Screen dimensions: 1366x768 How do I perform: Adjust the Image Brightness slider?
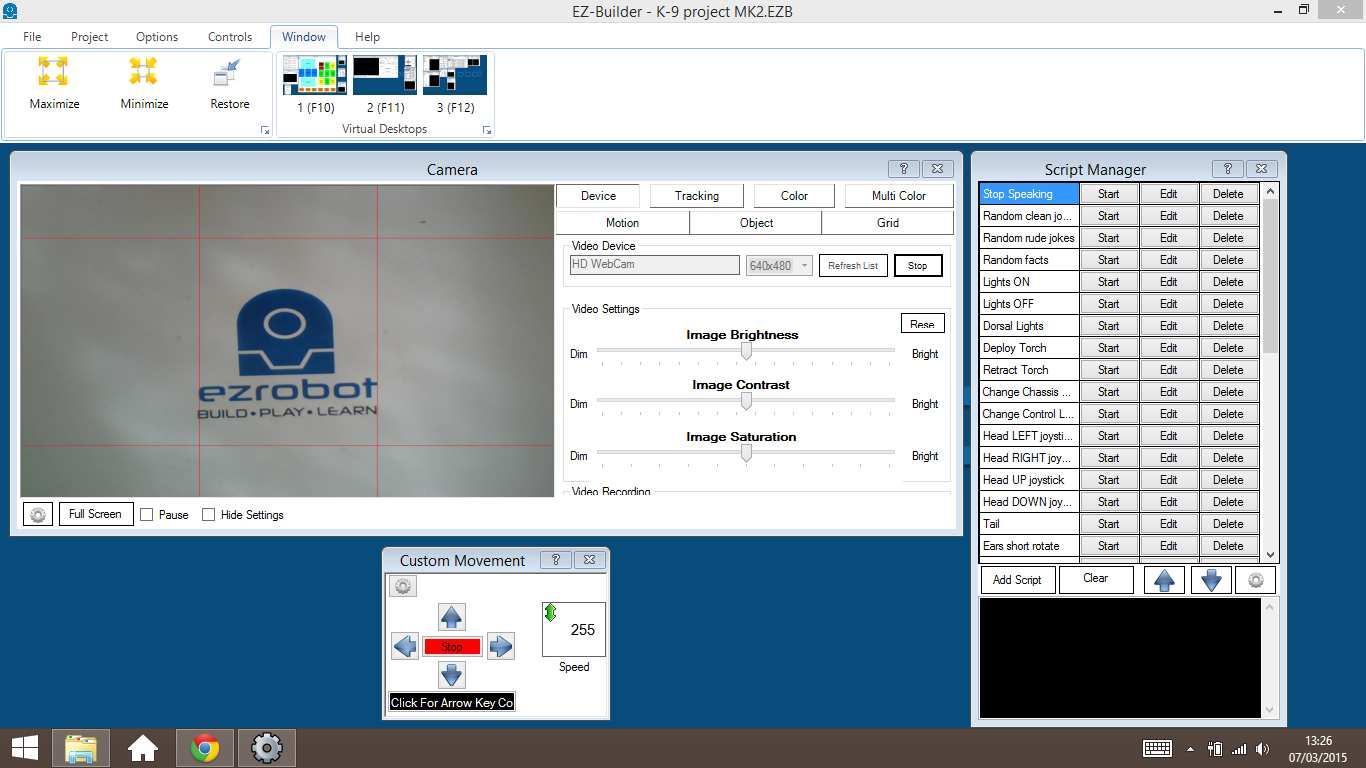pyautogui.click(x=745, y=351)
